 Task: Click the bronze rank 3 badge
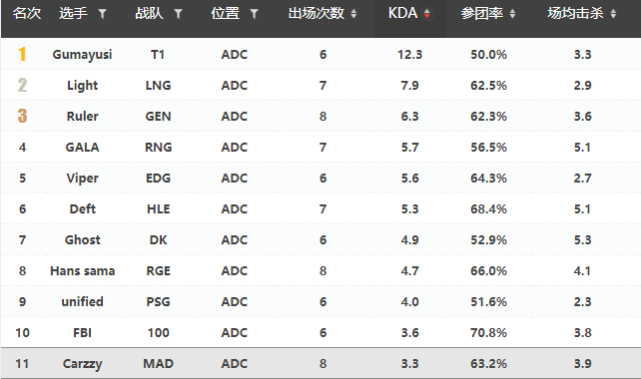point(22,116)
